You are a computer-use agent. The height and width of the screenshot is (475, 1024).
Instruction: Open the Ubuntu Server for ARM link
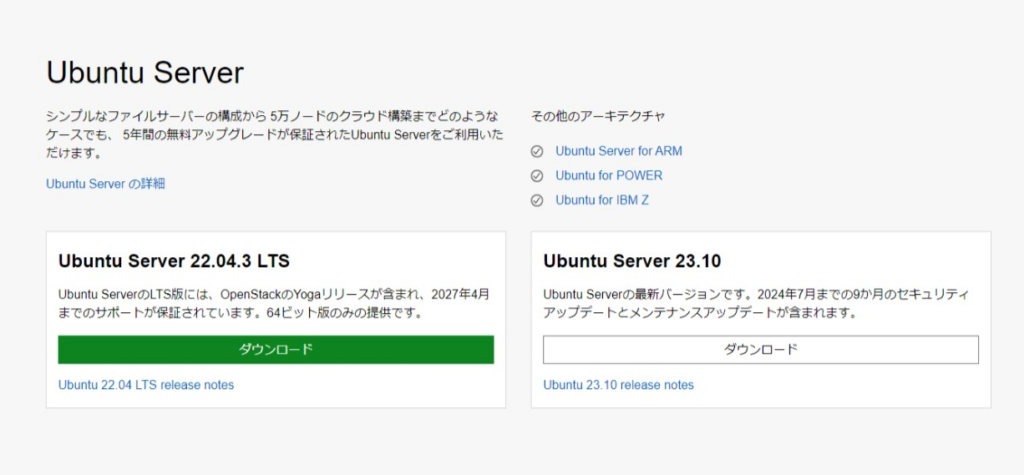click(x=618, y=151)
